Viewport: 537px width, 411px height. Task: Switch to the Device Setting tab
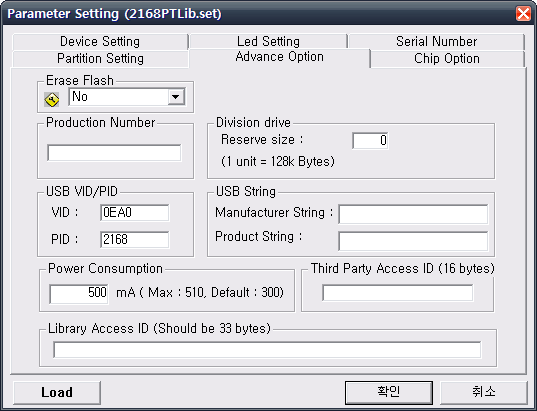pos(100,42)
